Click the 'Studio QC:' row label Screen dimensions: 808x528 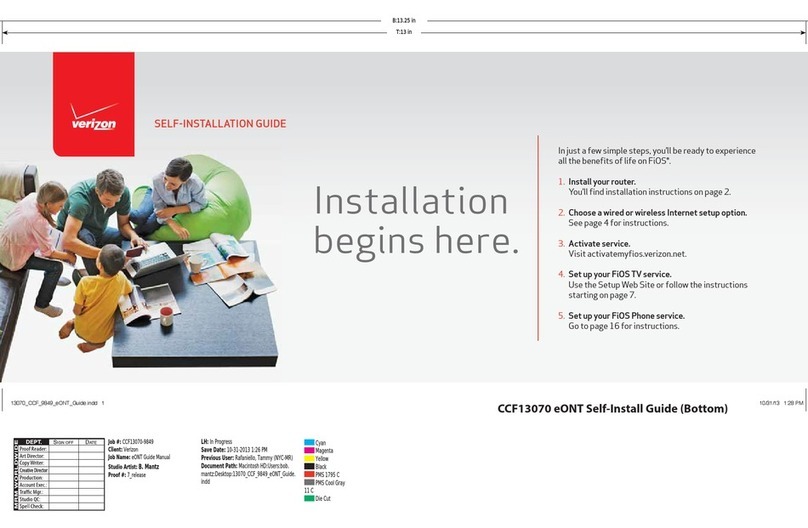tap(29, 499)
